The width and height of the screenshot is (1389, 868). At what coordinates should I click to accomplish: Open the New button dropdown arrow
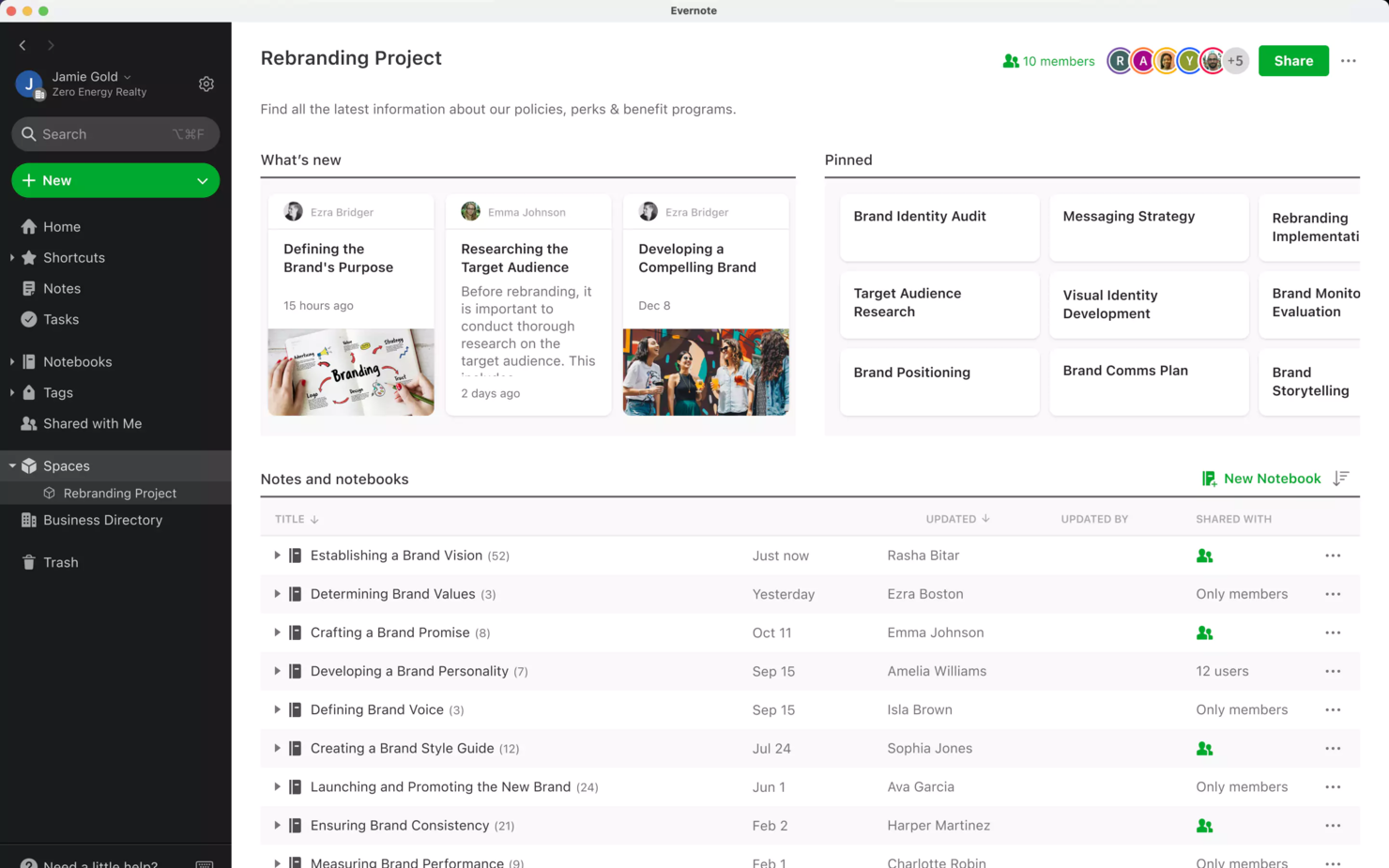(x=202, y=181)
